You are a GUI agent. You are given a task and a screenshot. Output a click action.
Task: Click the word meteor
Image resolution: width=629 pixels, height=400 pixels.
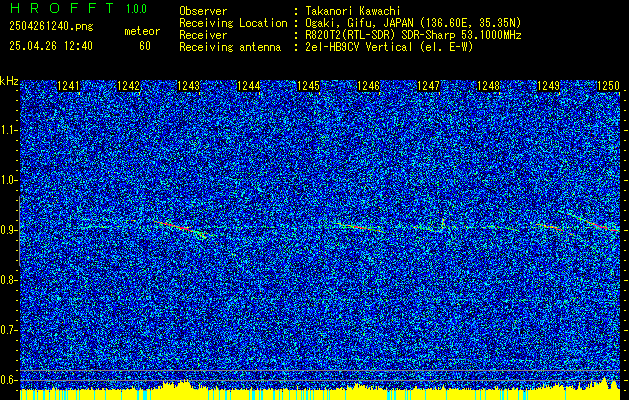[x=142, y=31]
